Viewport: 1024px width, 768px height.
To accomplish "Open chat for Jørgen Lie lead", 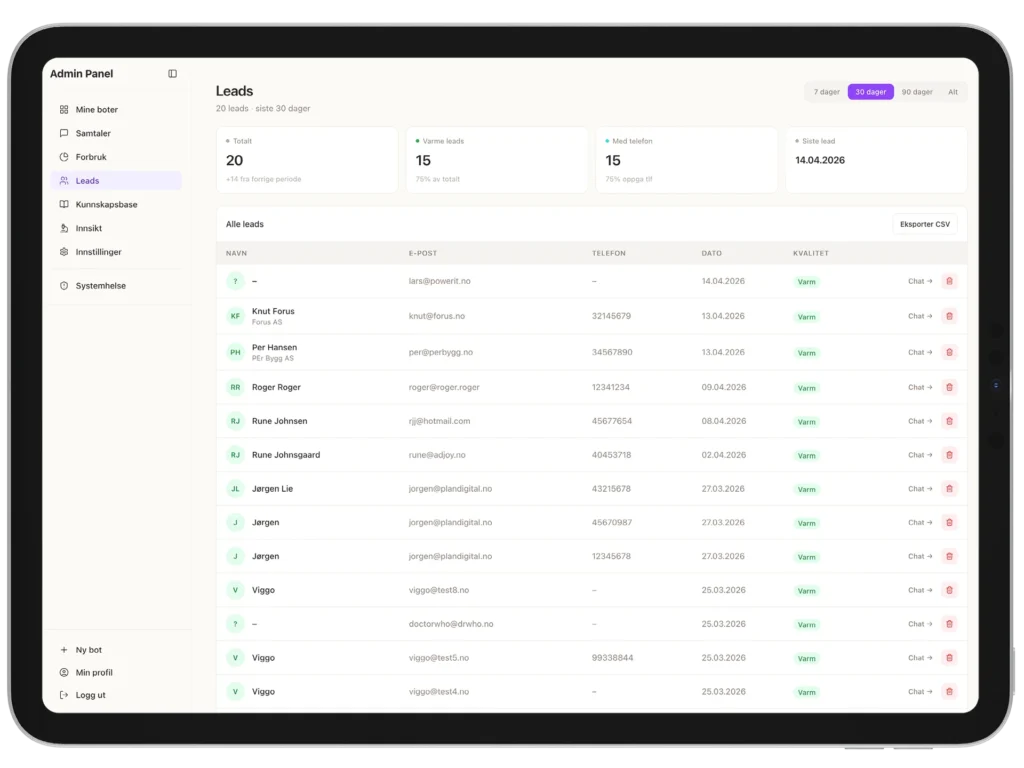I will coord(919,489).
